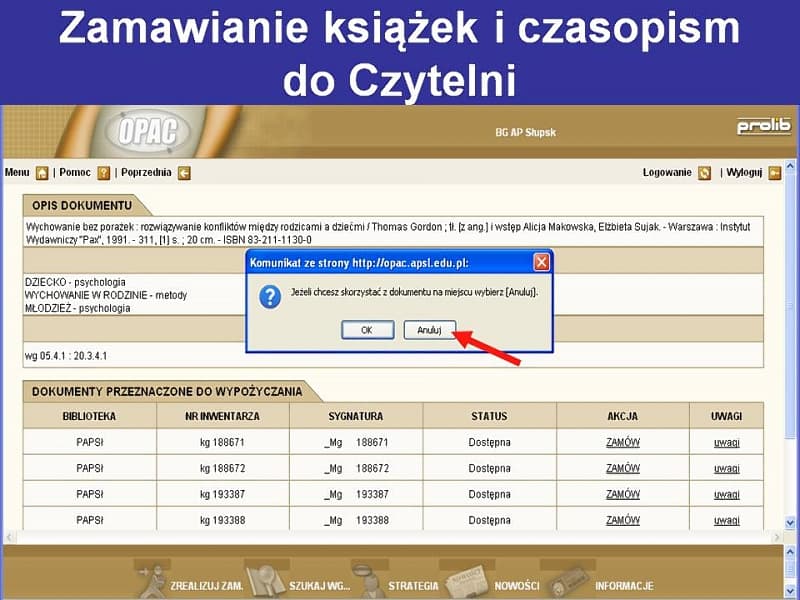Select SZUKAJ WG... in the bottom bar
Viewport: 800px width, 600px height.
point(319,586)
